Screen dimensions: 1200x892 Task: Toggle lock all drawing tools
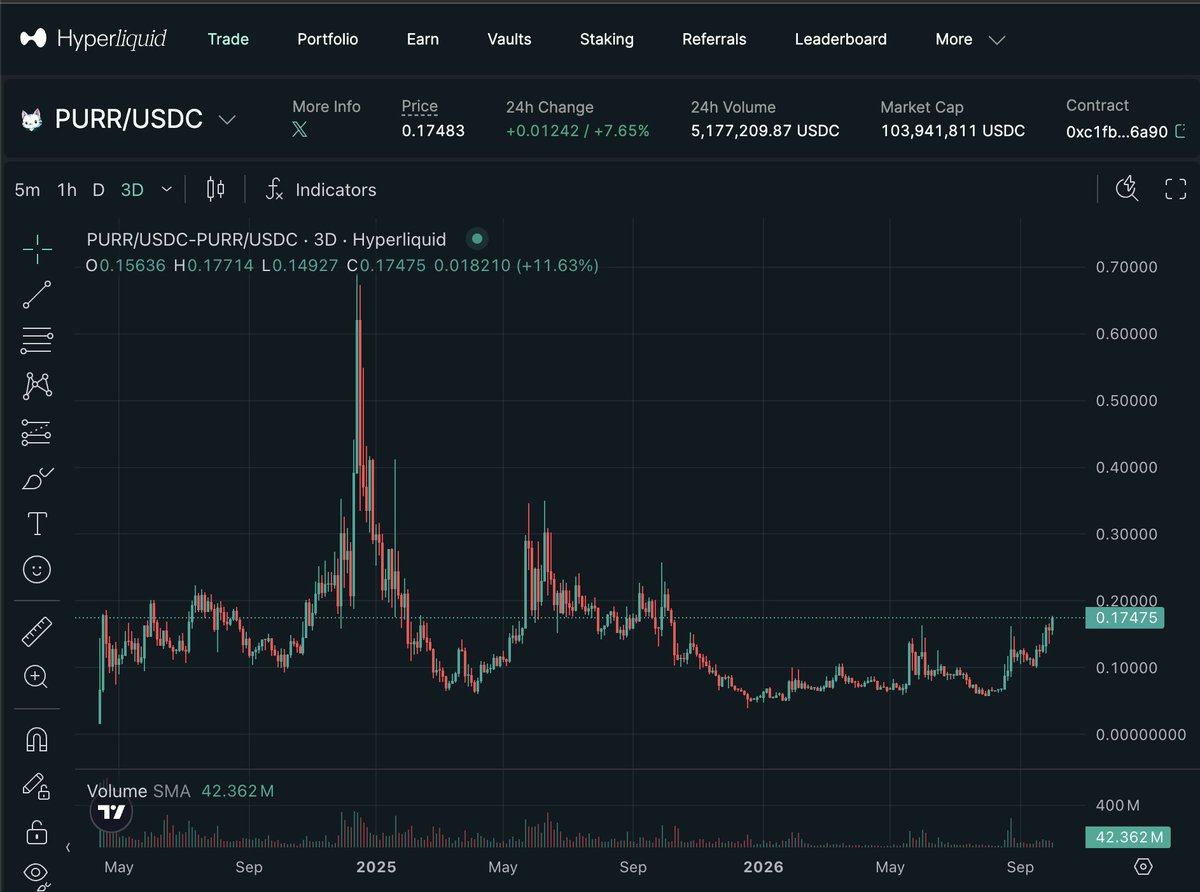pos(37,831)
